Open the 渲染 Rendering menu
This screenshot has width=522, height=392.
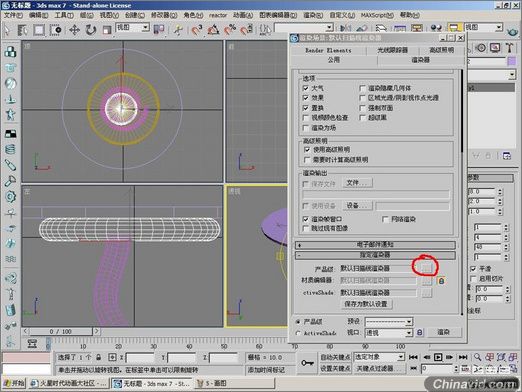313,15
